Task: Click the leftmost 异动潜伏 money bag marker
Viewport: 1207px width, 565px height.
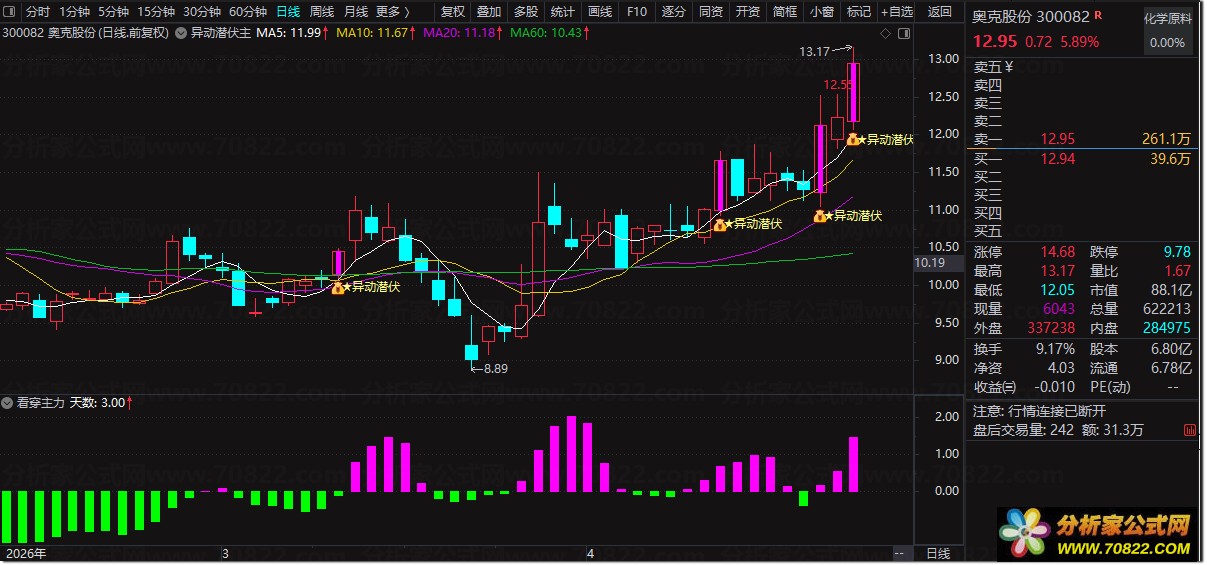Action: click(x=338, y=287)
